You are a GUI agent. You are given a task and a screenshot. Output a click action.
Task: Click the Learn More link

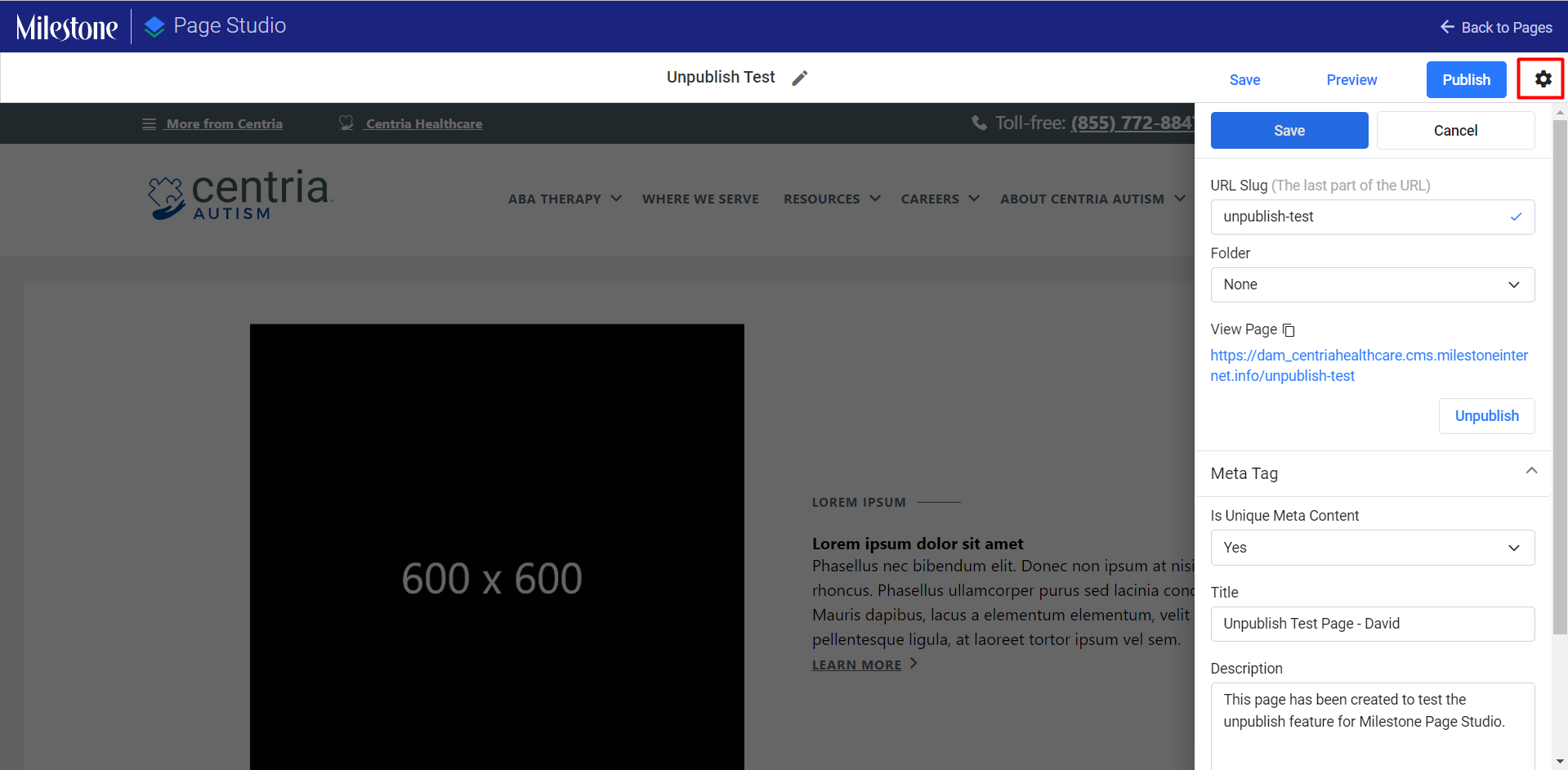click(856, 665)
